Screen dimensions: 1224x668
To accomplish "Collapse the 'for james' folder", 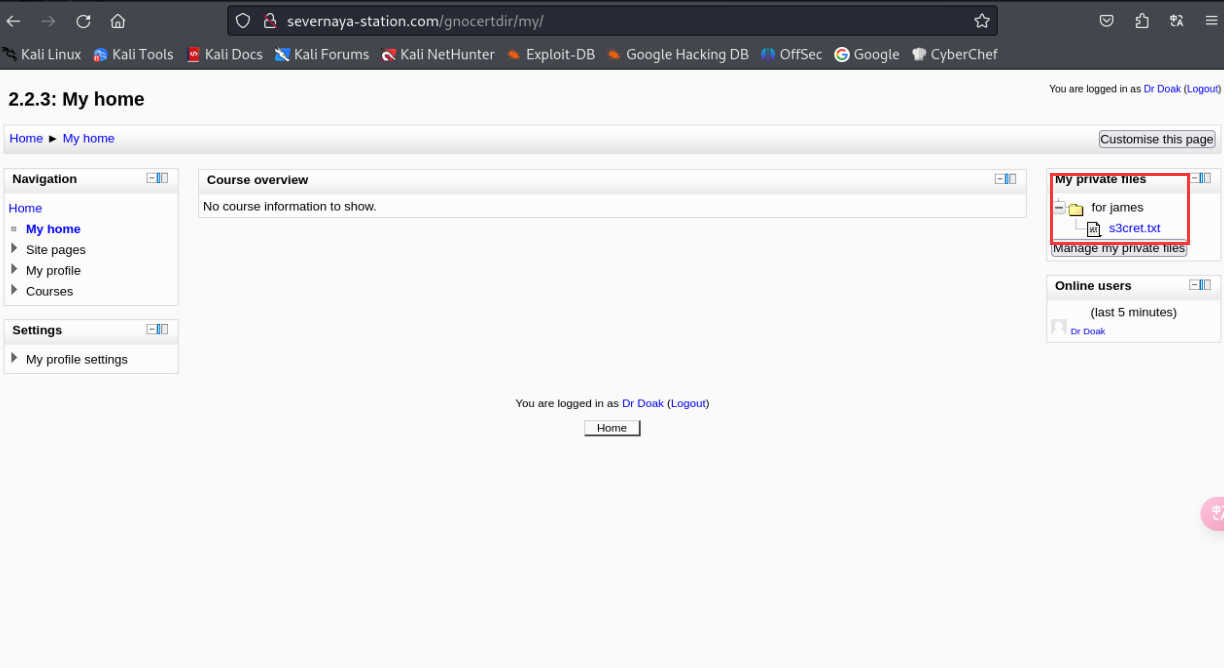I will [1059, 208].
